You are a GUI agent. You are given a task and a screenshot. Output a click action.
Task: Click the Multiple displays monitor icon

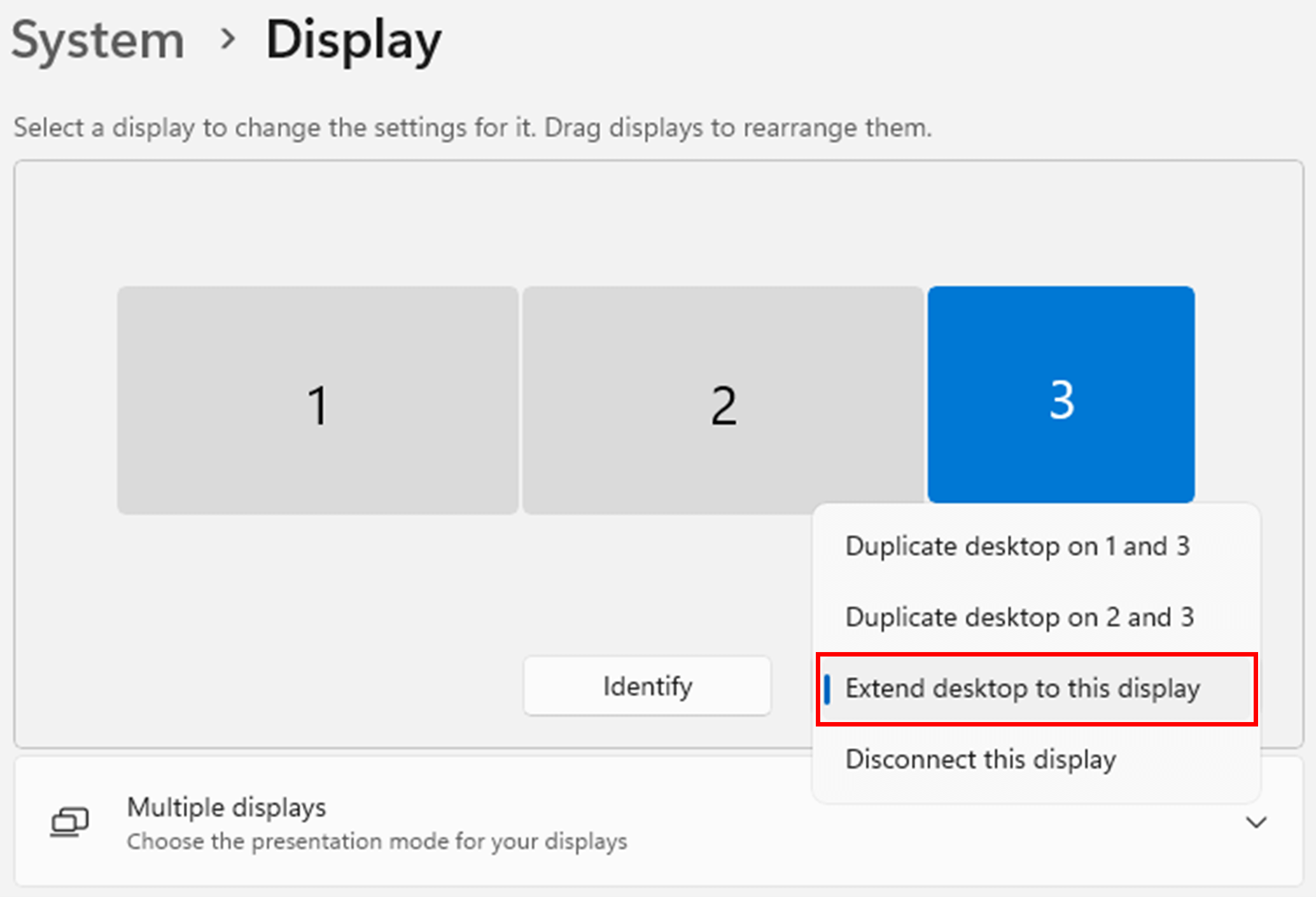click(69, 822)
